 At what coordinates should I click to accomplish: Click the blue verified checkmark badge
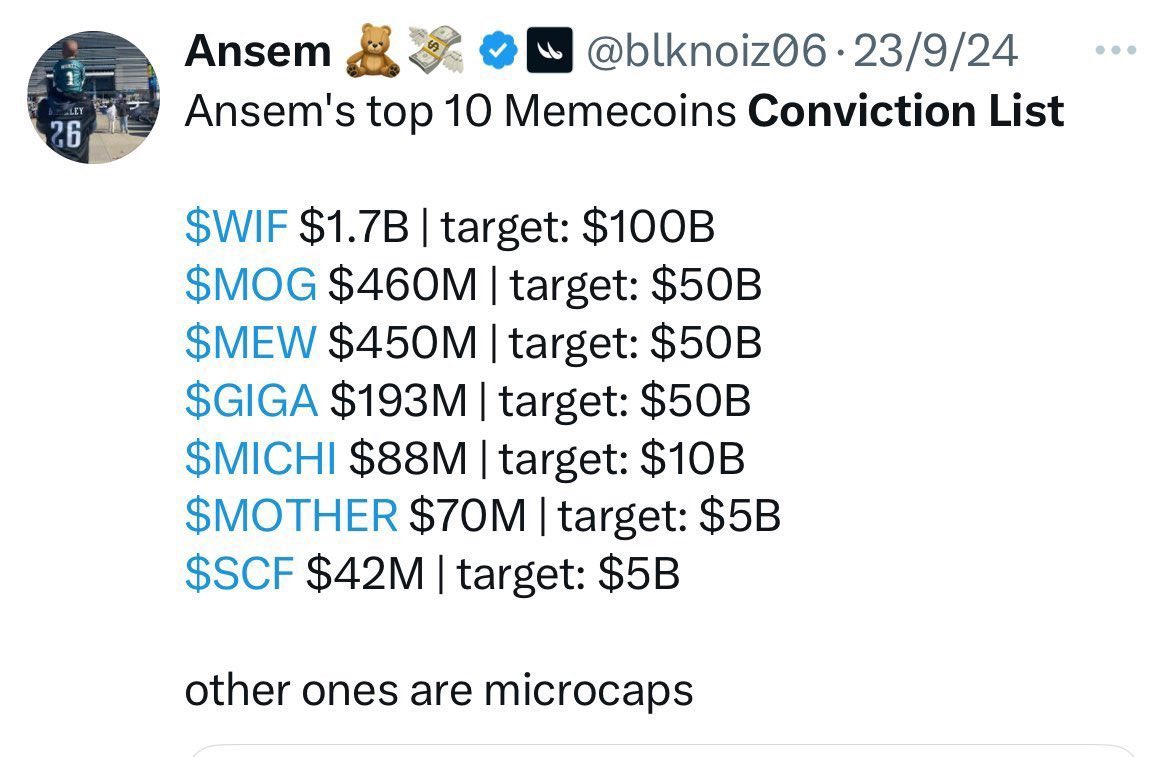tap(497, 51)
